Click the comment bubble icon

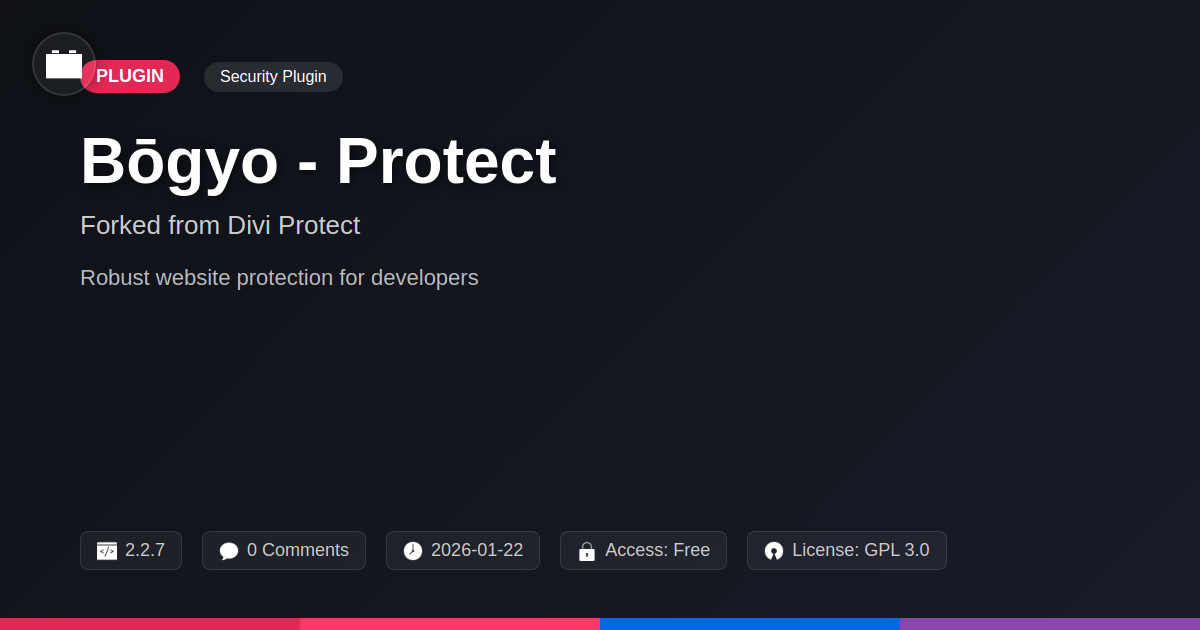pyautogui.click(x=229, y=551)
